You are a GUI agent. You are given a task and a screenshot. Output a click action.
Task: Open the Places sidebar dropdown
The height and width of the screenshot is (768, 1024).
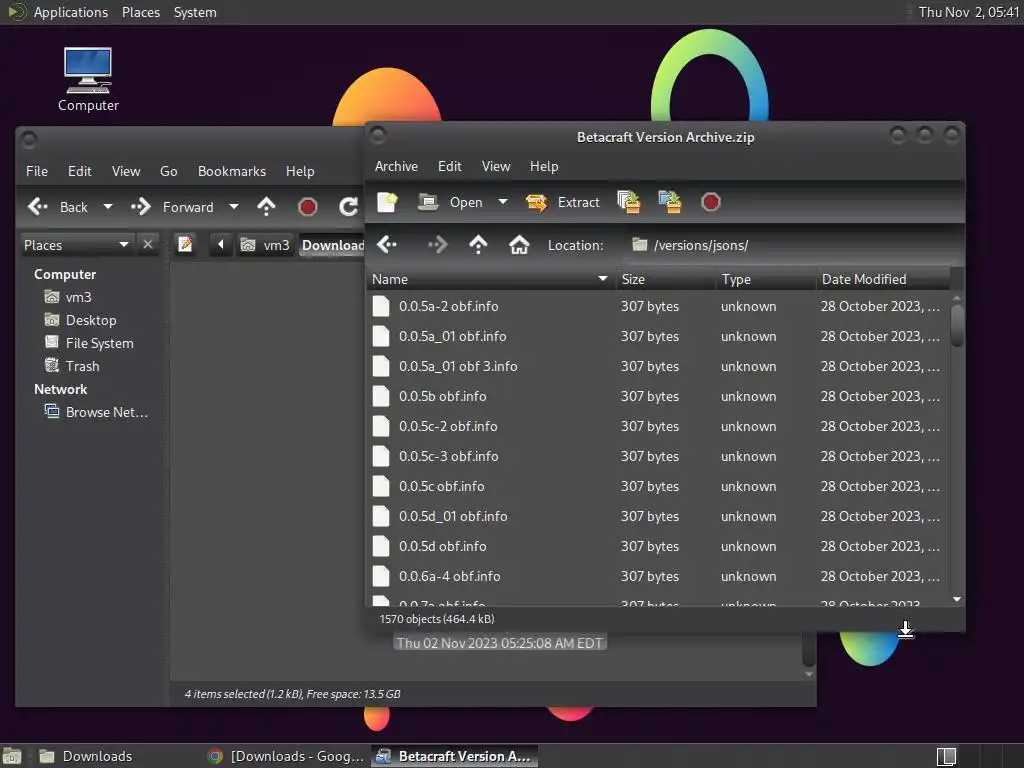(x=76, y=245)
